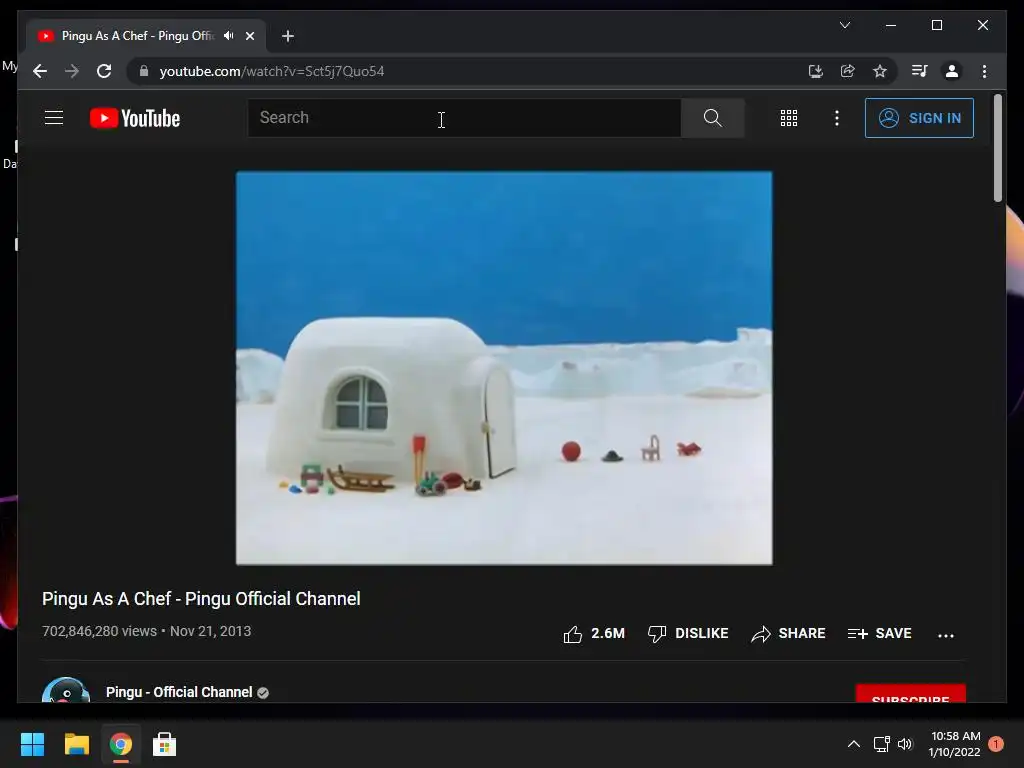
Task: Click the network icon in system tray
Action: pyautogui.click(x=882, y=744)
